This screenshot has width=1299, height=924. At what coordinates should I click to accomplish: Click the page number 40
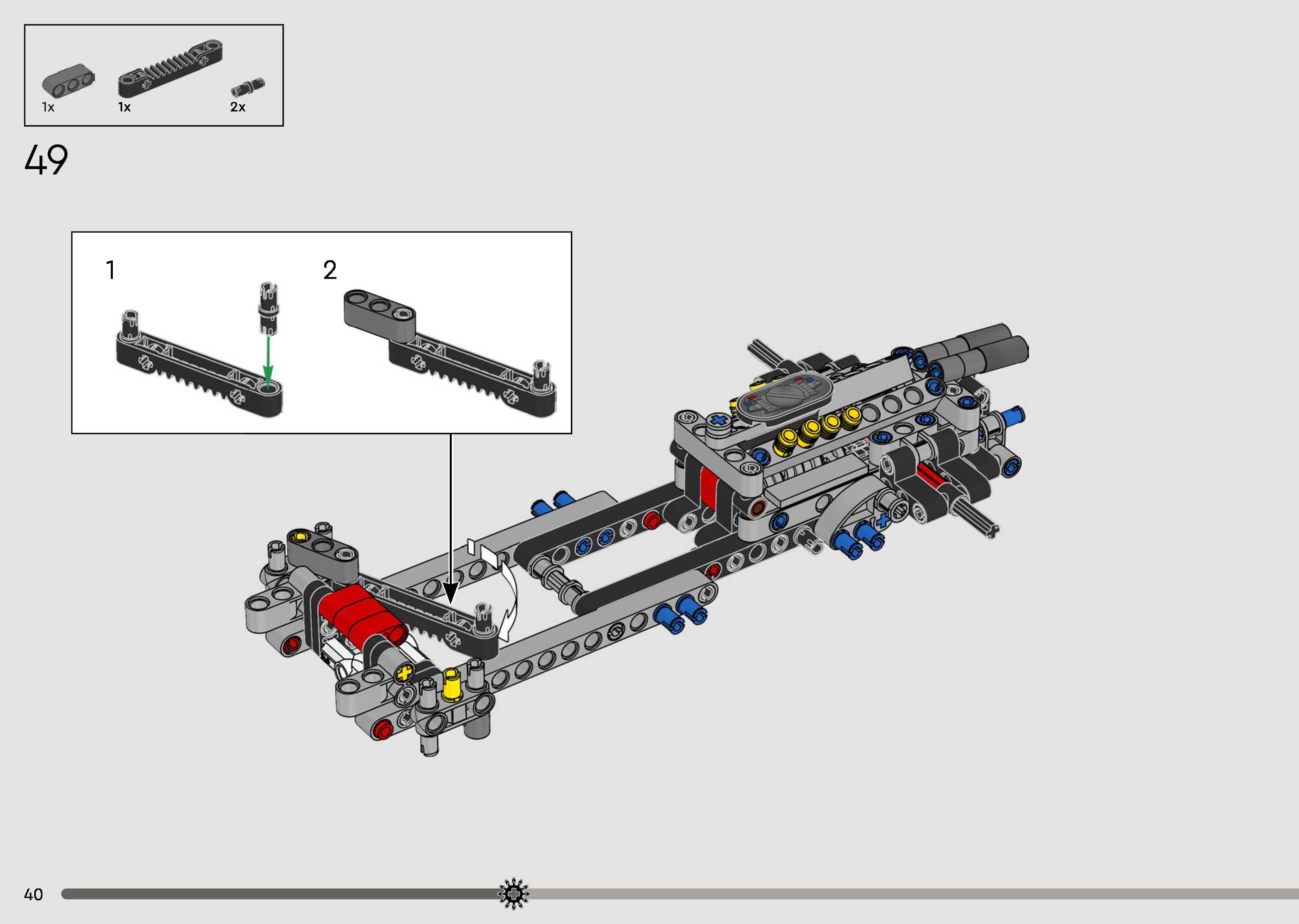tap(33, 894)
